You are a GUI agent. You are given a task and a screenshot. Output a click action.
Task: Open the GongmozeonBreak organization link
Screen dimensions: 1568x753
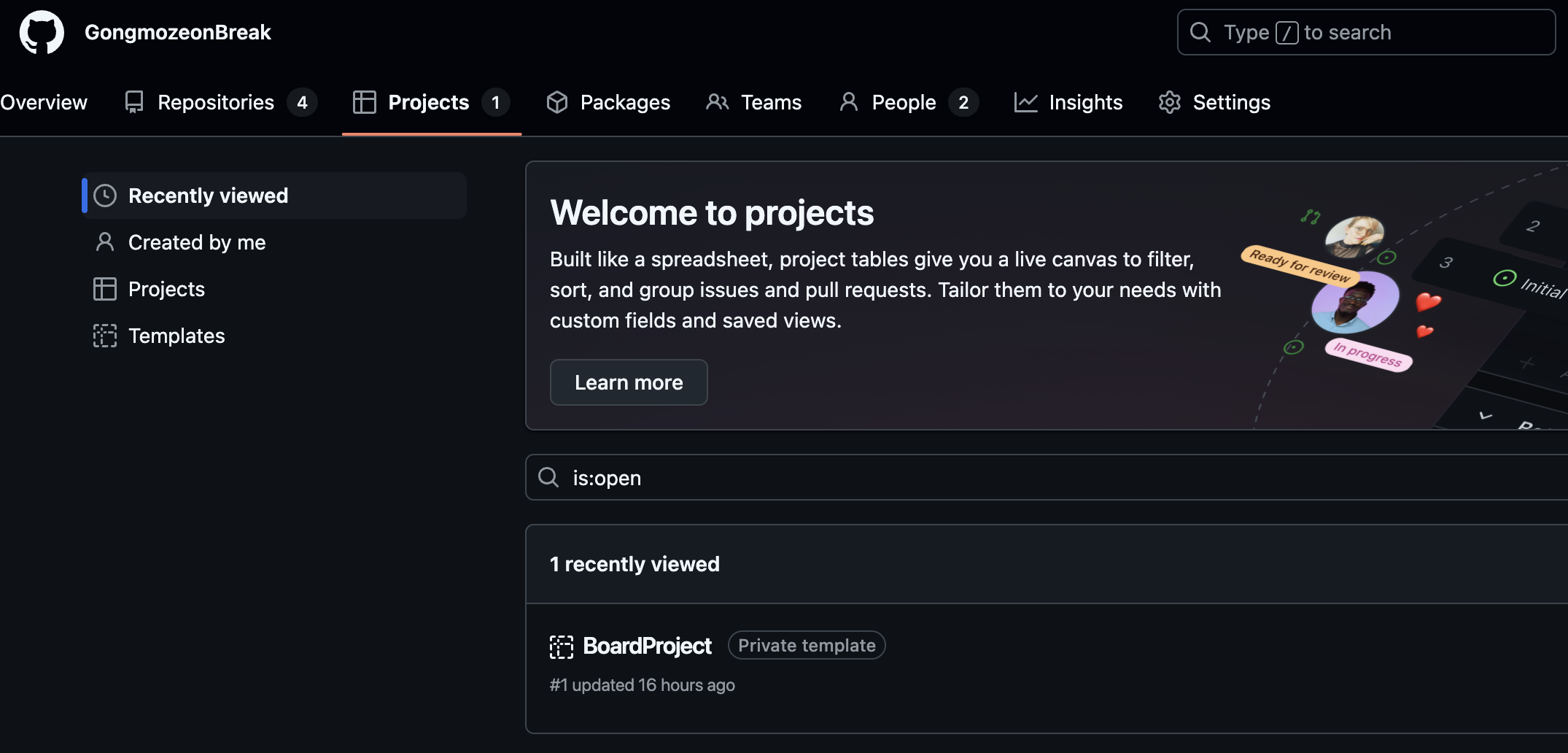point(177,32)
